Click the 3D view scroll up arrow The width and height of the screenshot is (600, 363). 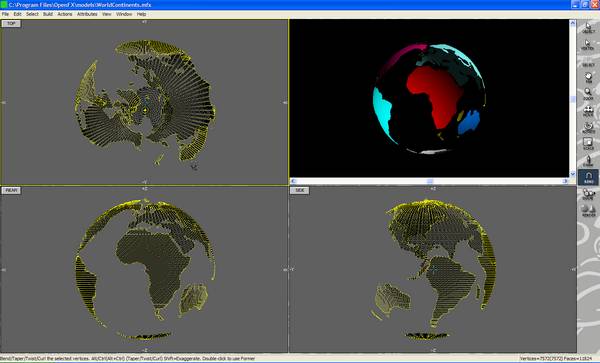(x=572, y=23)
